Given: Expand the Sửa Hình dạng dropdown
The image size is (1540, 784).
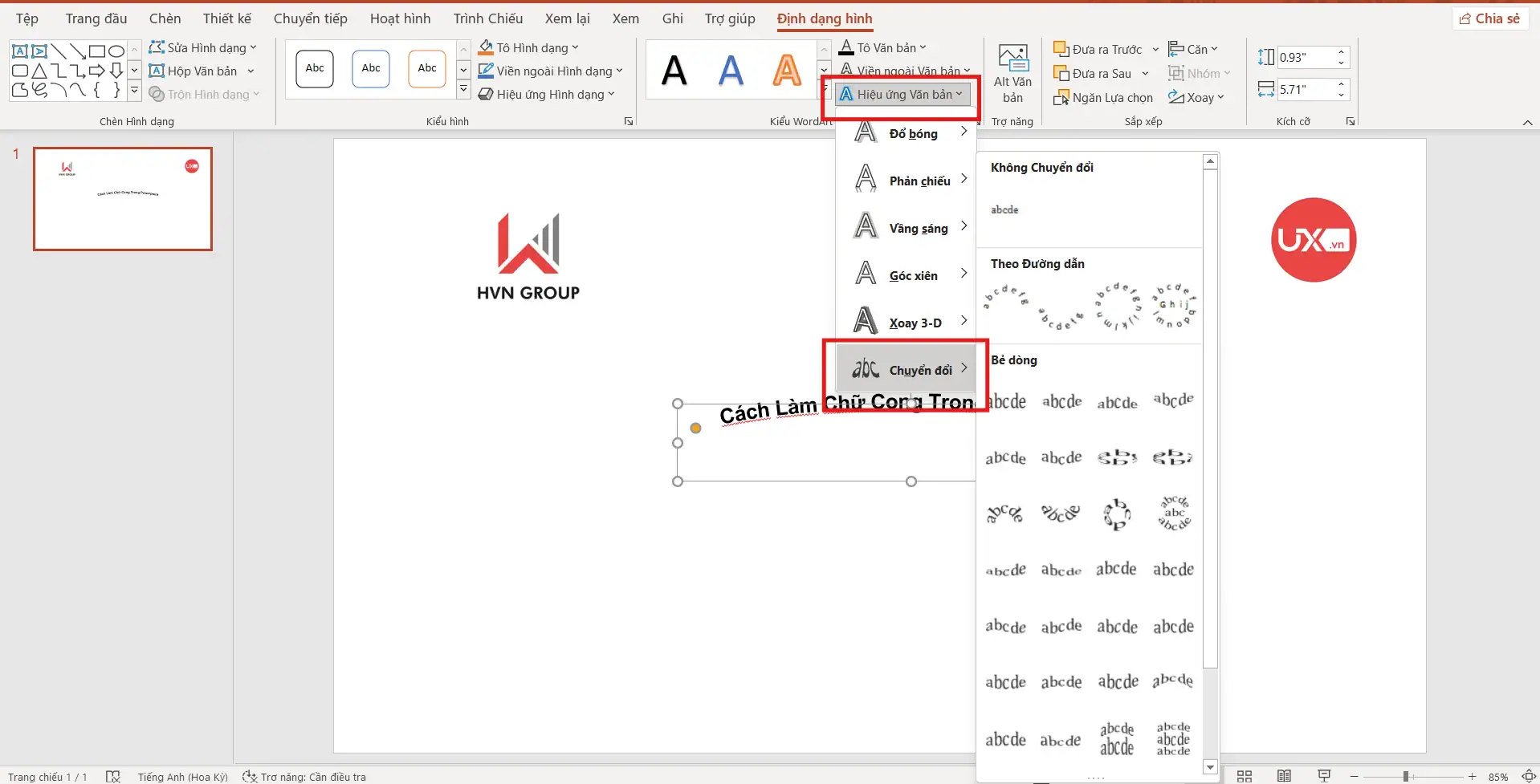Looking at the screenshot, I should 252,47.
